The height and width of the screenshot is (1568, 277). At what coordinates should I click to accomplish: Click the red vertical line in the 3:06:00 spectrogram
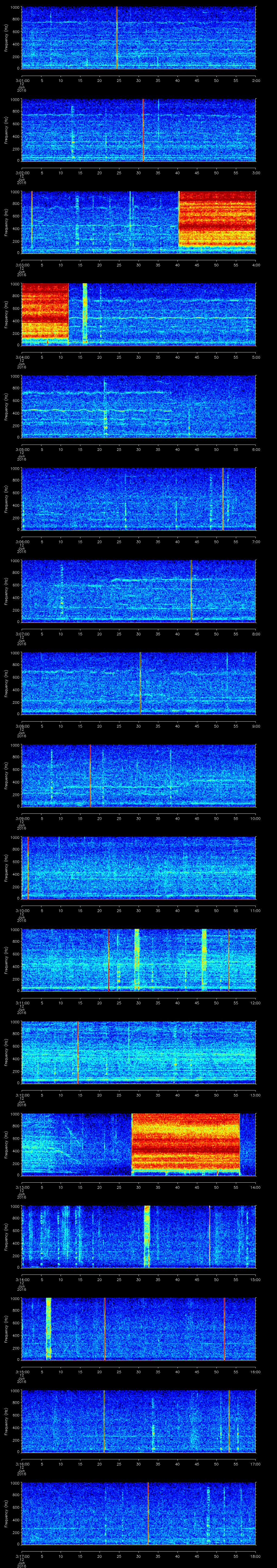tap(223, 499)
